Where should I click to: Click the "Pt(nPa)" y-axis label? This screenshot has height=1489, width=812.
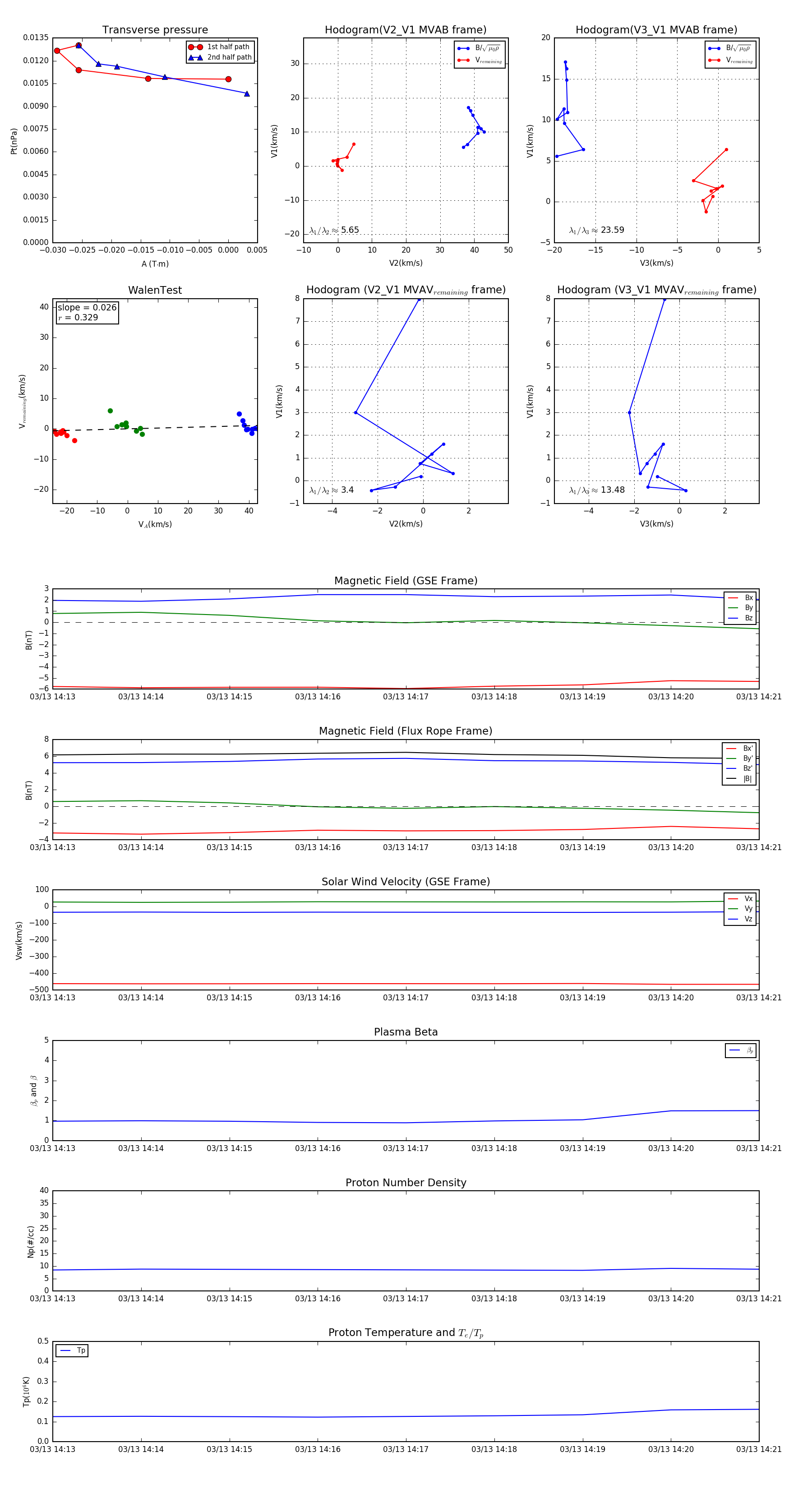click(14, 141)
